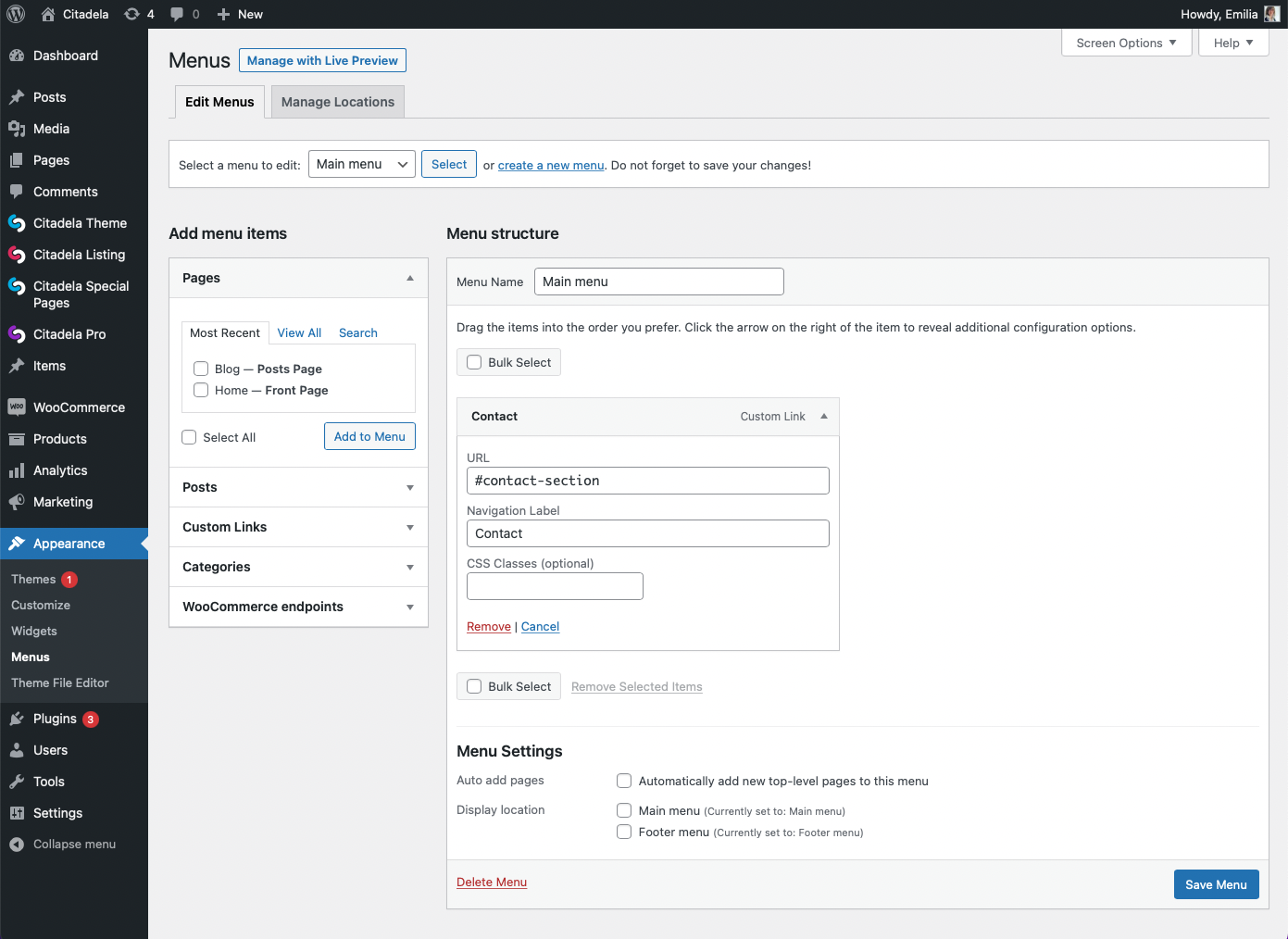The height and width of the screenshot is (939, 1288).
Task: Tick the Select All checkbox
Action: (189, 437)
